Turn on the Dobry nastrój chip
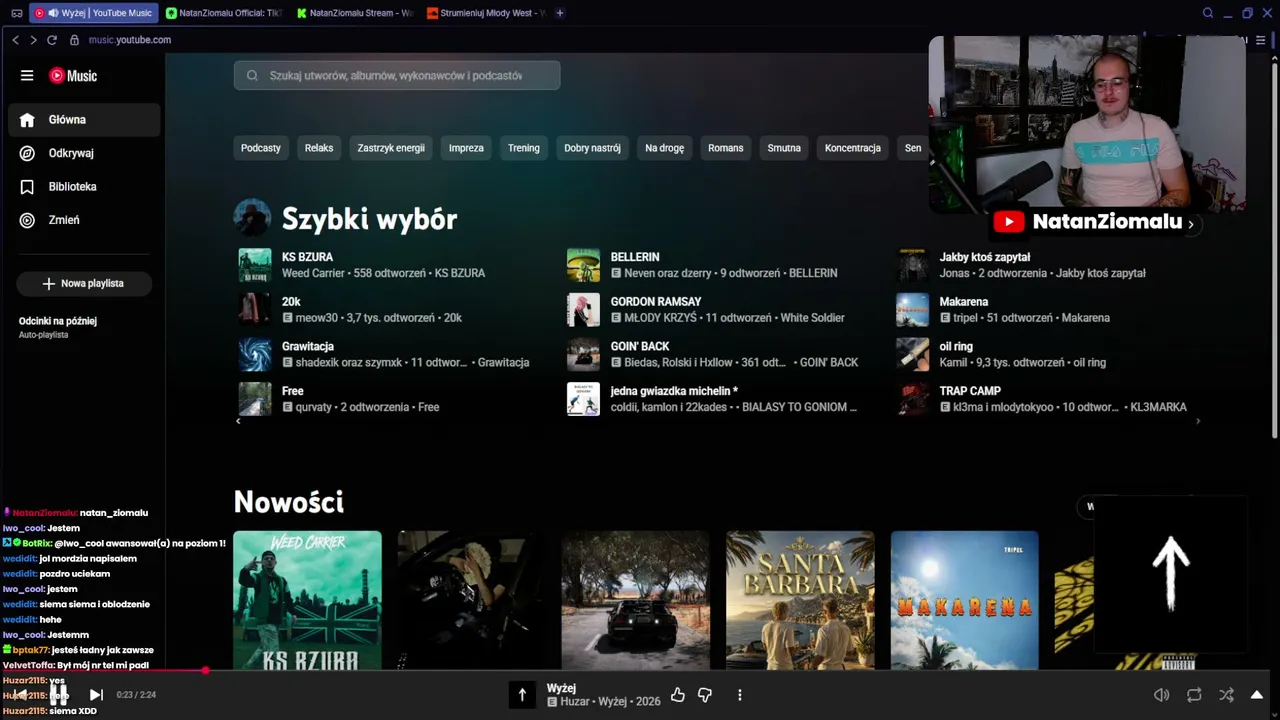Viewport: 1280px width, 720px height. pyautogui.click(x=592, y=148)
